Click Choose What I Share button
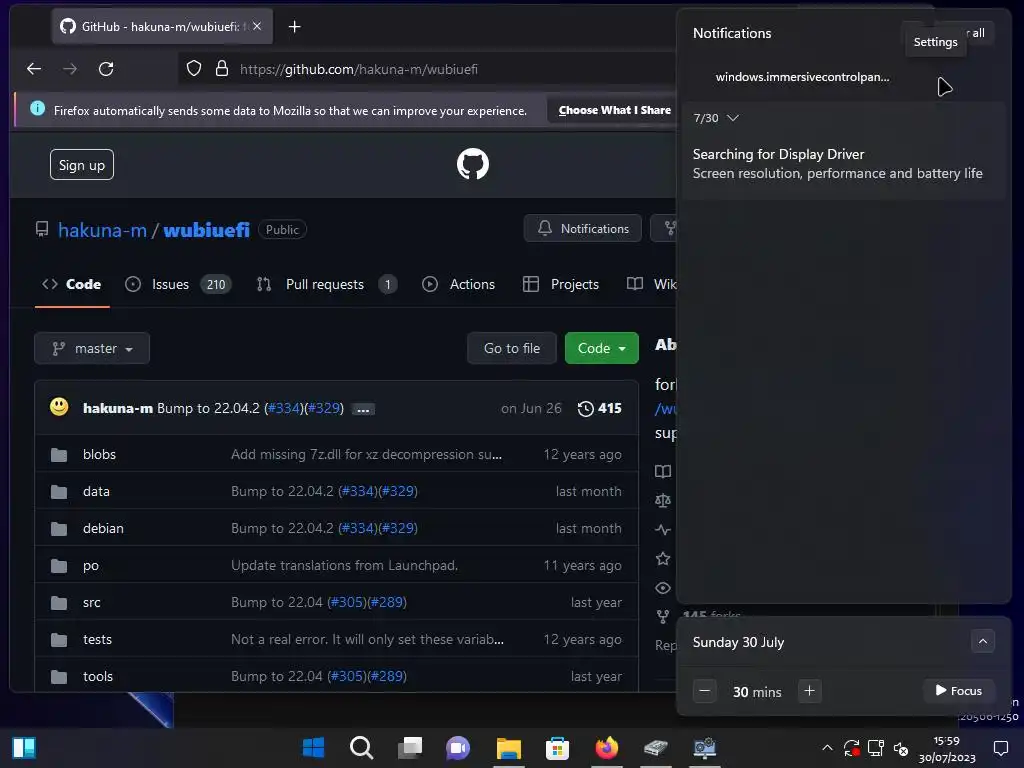Viewport: 1024px width, 768px height. 614,110
